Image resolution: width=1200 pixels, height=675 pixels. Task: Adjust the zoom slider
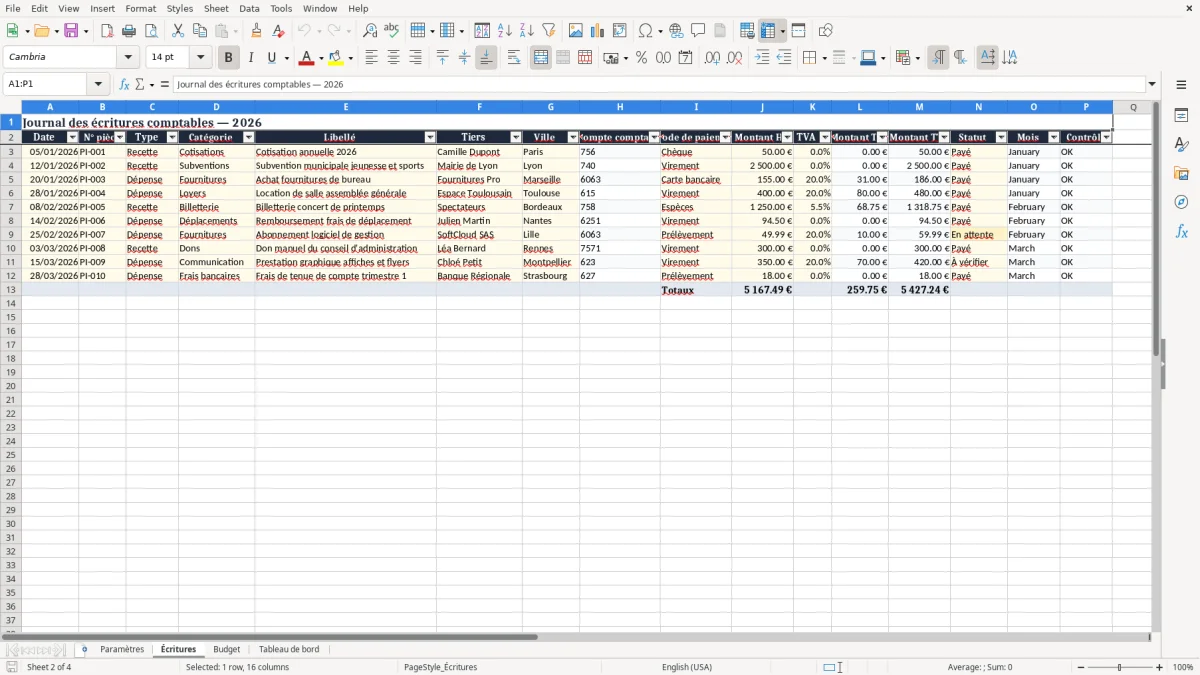click(1119, 667)
